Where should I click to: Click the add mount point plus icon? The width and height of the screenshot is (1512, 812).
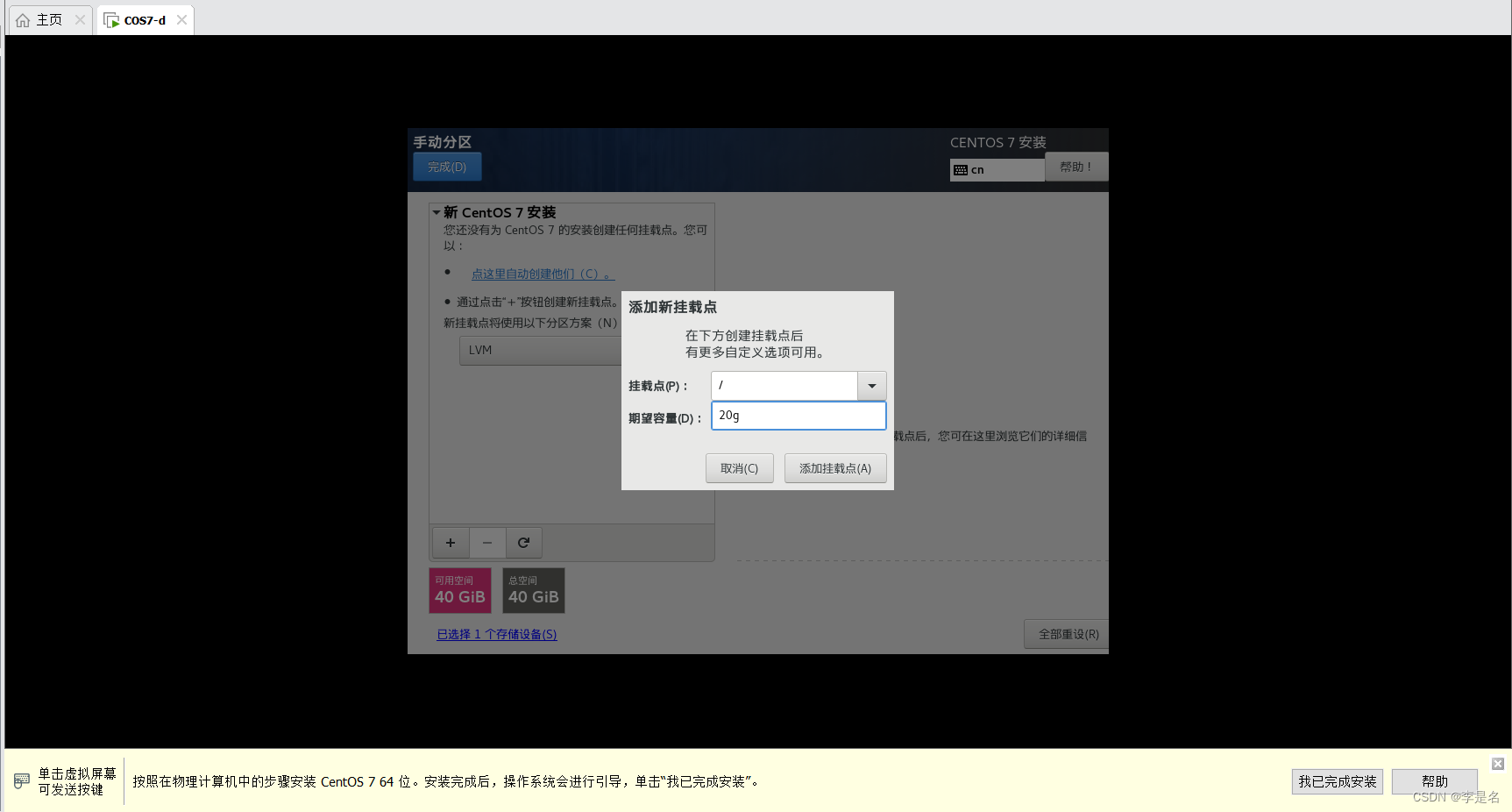tap(451, 543)
